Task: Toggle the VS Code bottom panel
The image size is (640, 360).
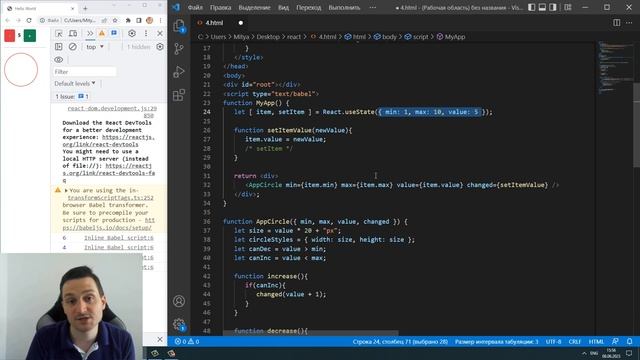Action: [542, 7]
